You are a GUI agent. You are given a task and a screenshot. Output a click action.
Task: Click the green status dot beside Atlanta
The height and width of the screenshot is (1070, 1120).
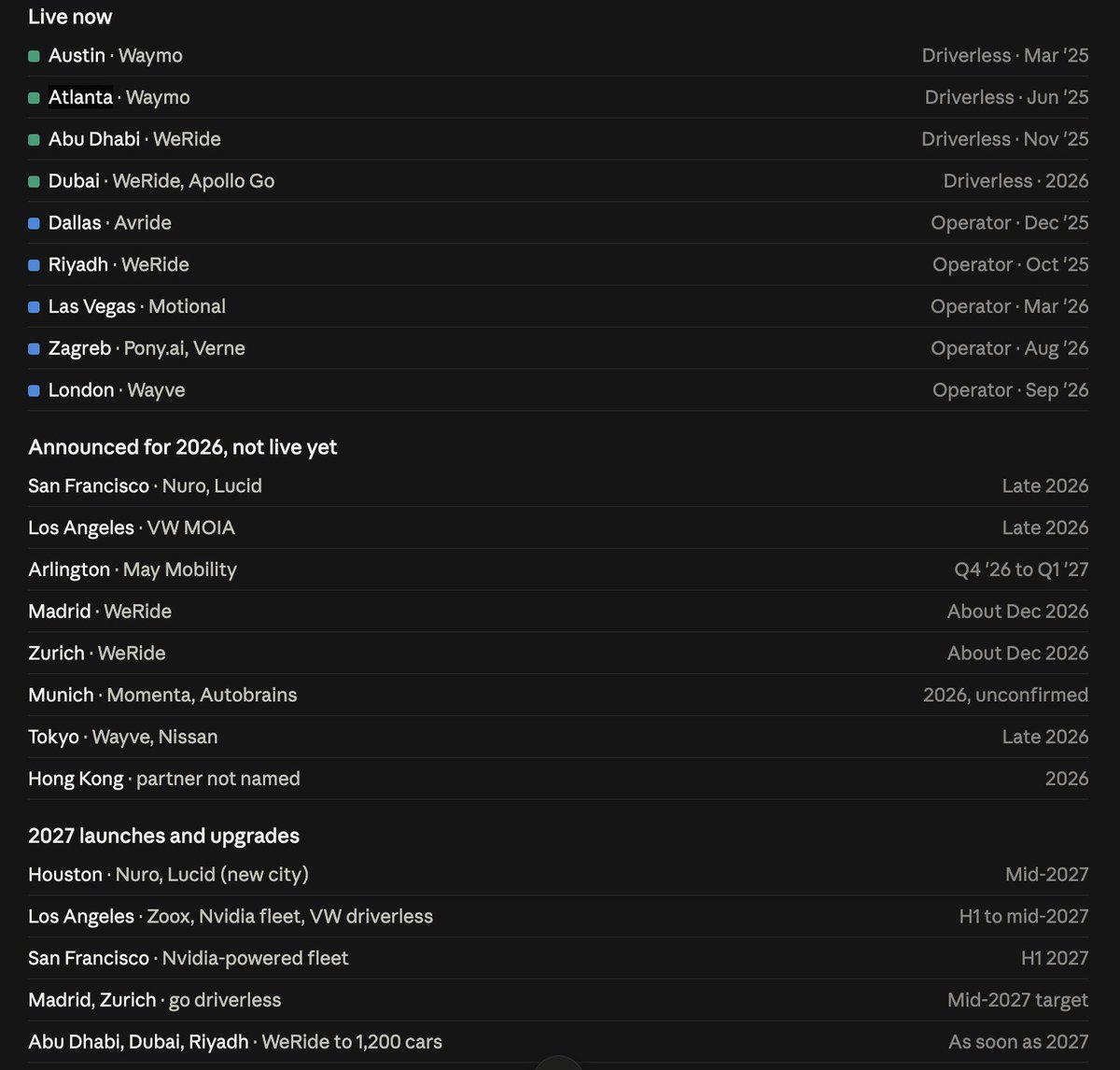pos(34,98)
